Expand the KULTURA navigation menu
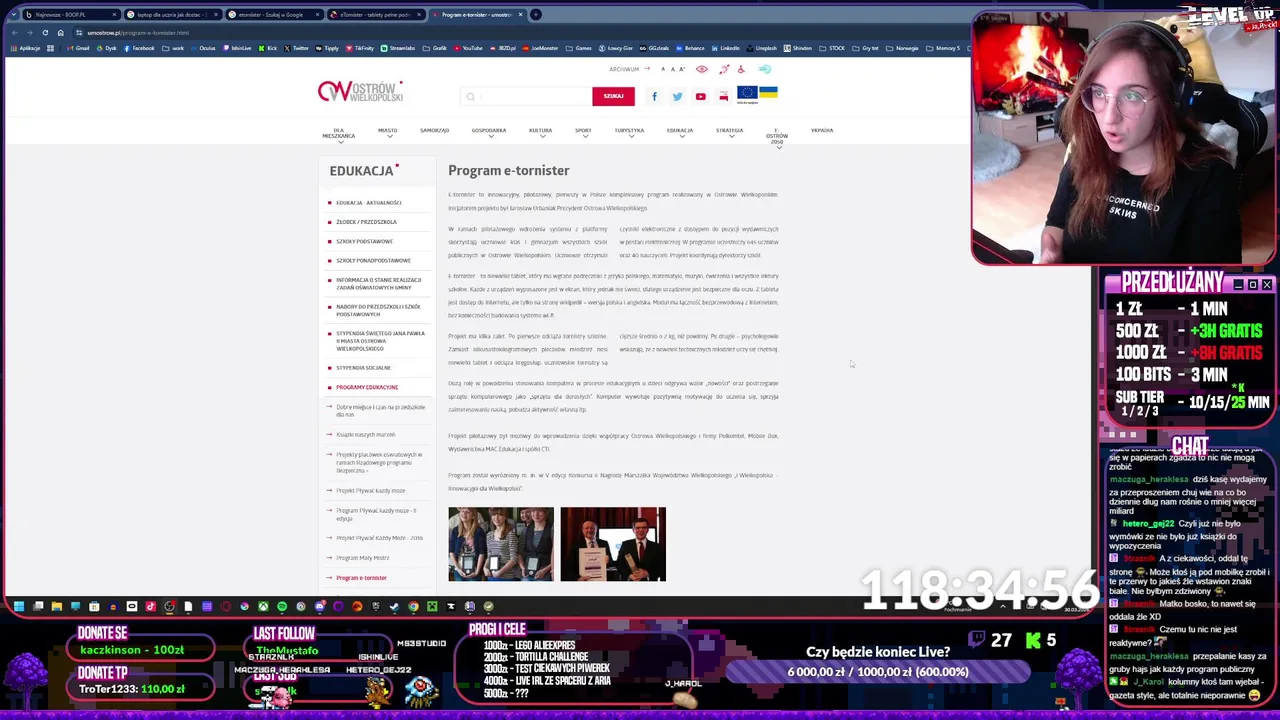Image resolution: width=1280 pixels, height=720 pixels. (540, 132)
